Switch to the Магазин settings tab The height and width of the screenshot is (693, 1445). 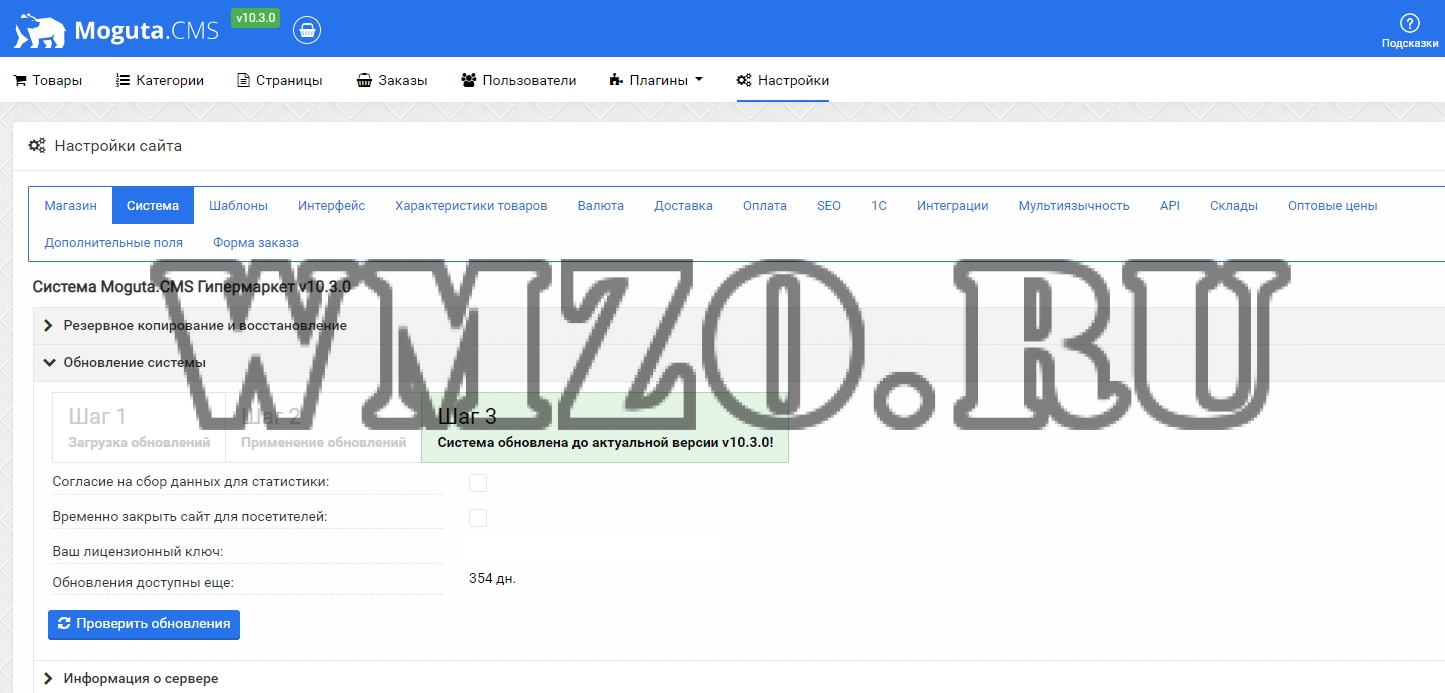(71, 205)
